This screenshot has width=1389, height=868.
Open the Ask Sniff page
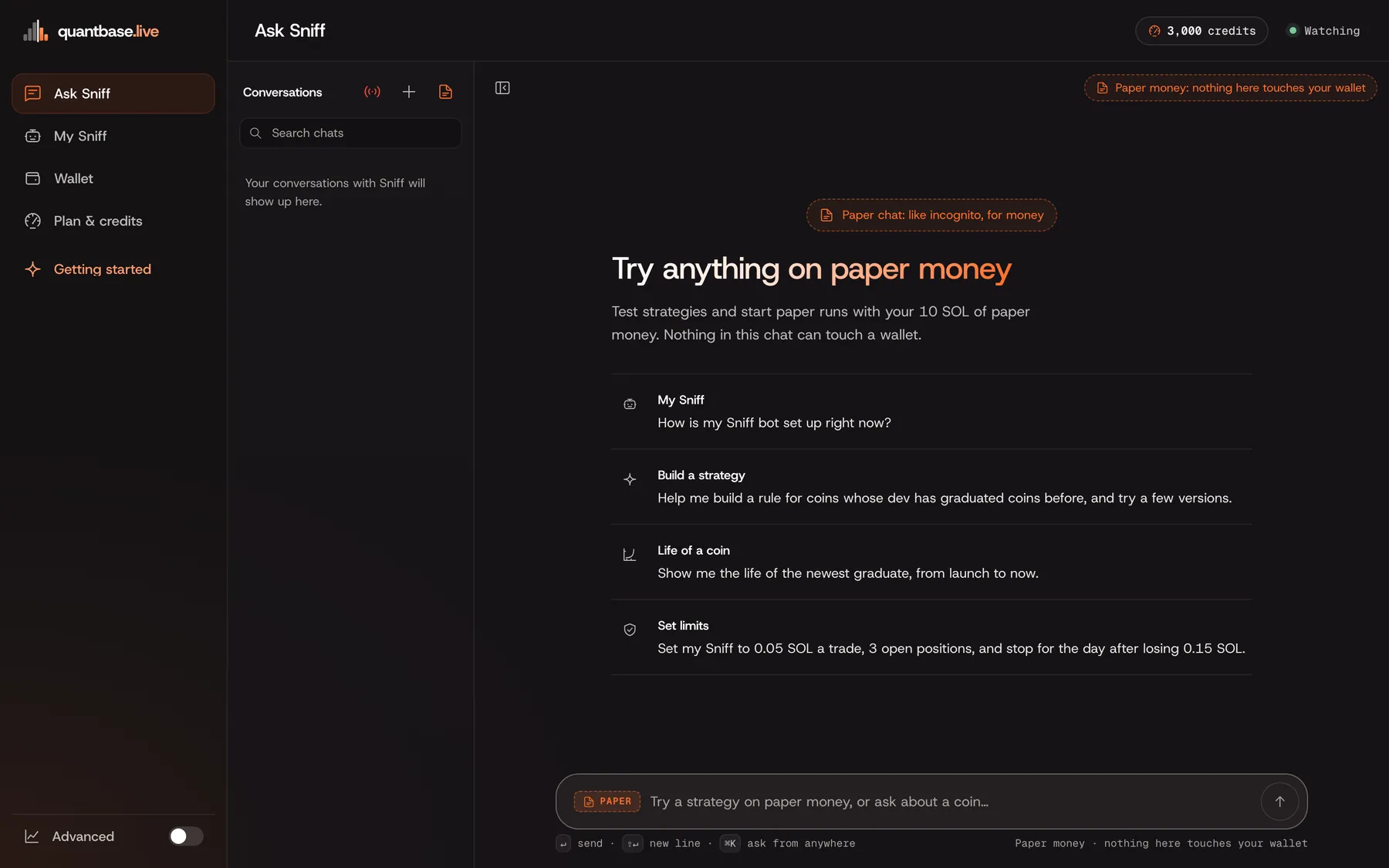[113, 93]
